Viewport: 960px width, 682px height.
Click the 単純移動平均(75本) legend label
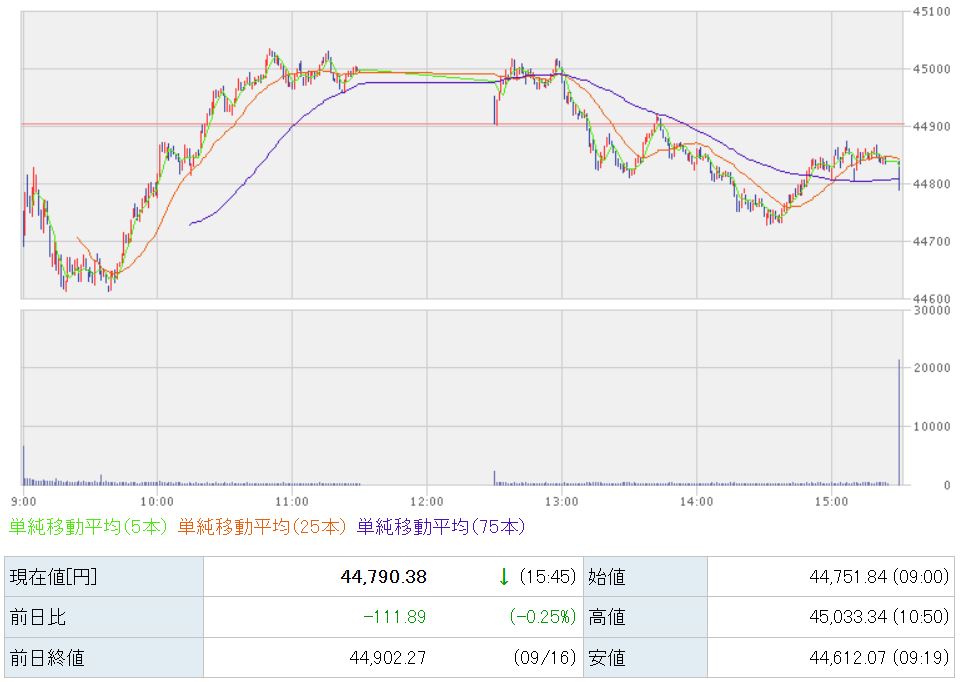(x=441, y=526)
